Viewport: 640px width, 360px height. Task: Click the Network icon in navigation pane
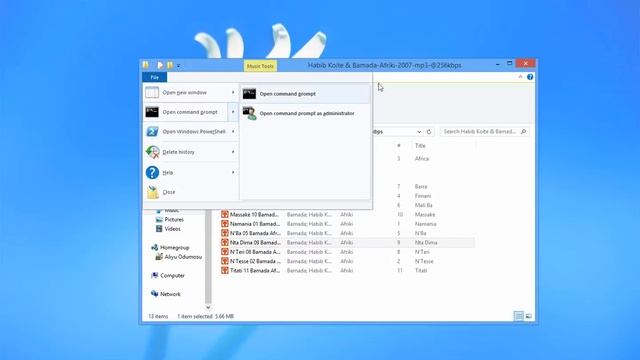click(x=154, y=294)
